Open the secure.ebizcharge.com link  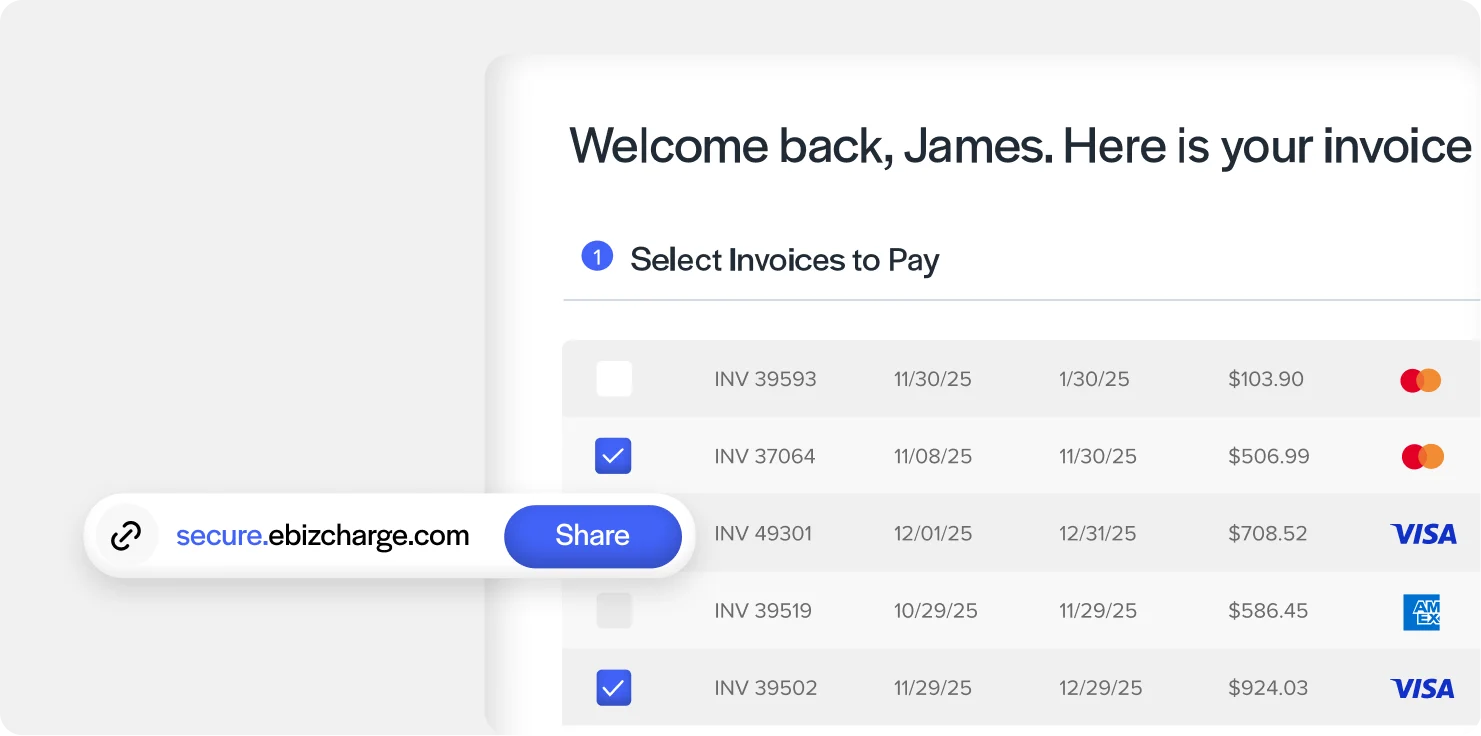click(322, 536)
